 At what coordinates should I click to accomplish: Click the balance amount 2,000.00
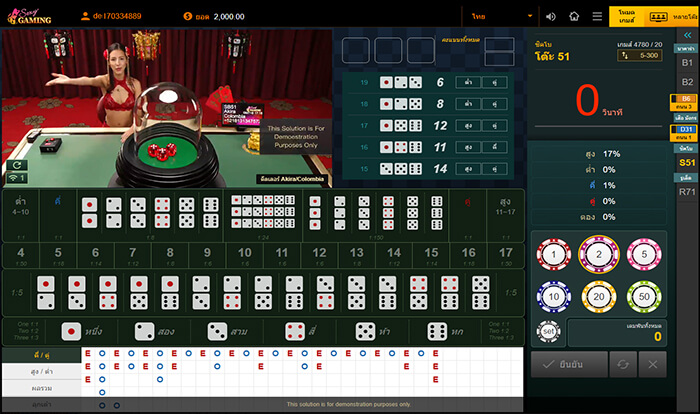click(x=229, y=17)
